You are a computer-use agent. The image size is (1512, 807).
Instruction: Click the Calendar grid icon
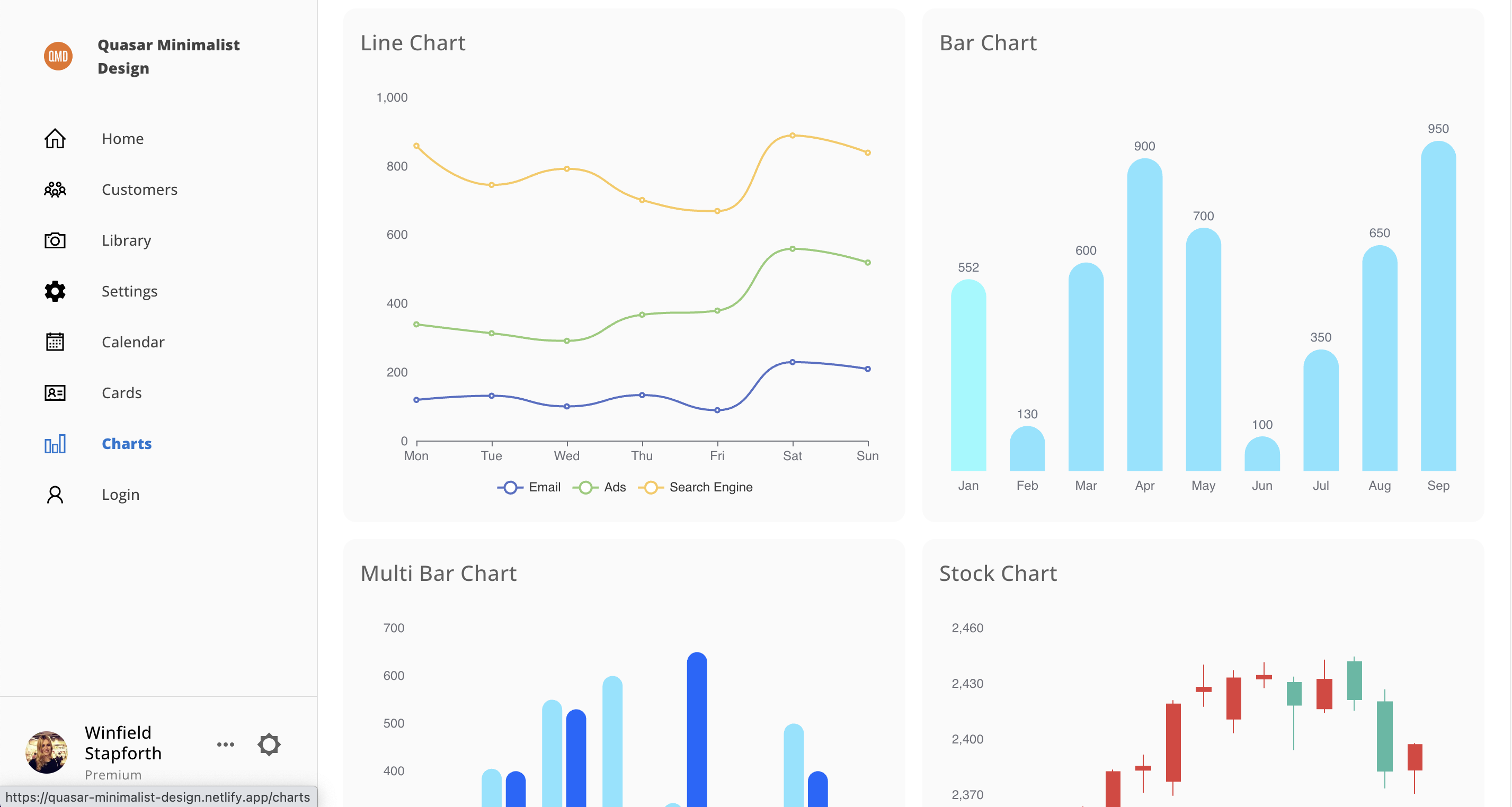tap(55, 342)
